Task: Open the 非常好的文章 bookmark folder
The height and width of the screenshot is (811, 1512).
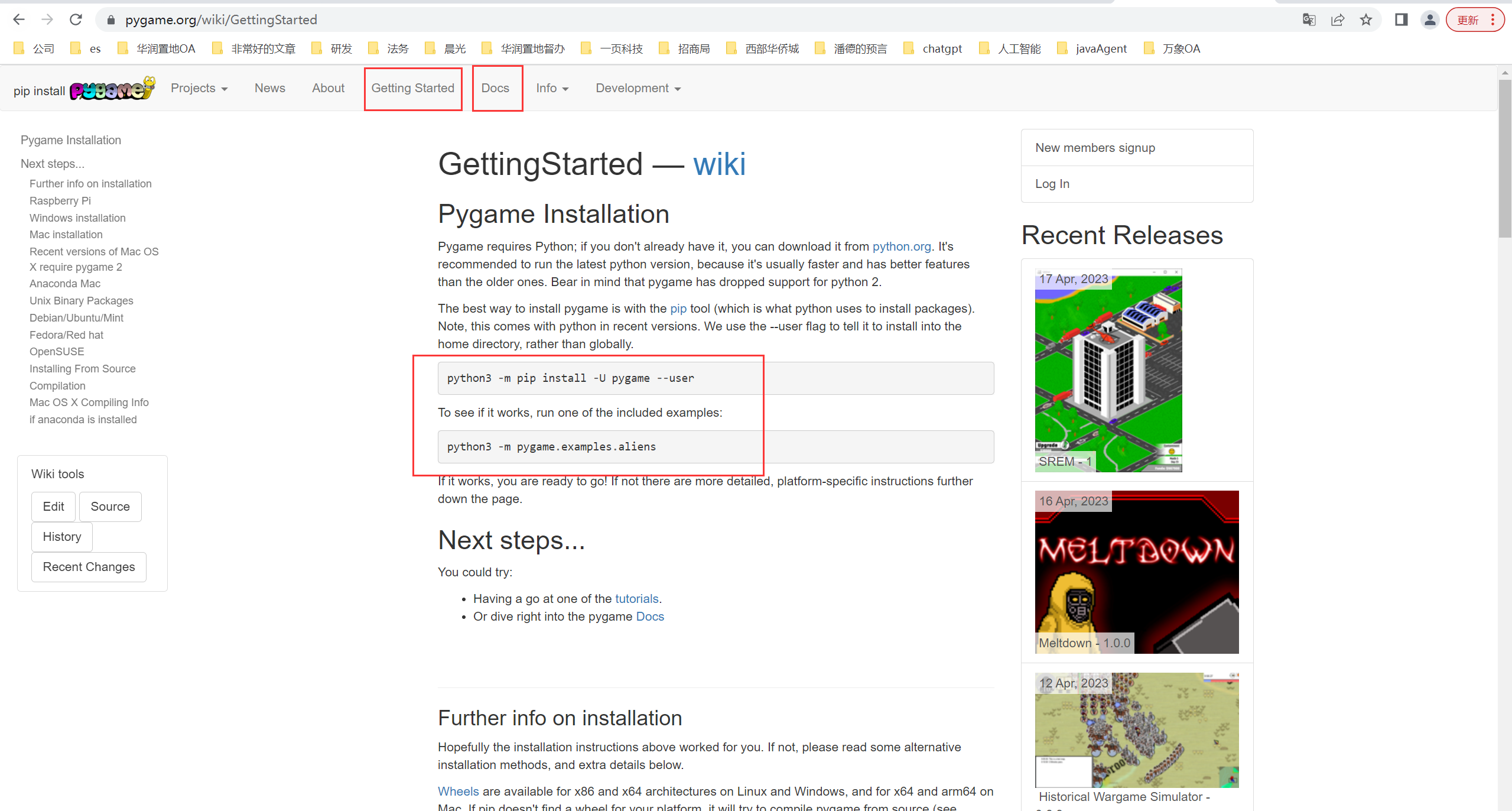Action: click(x=254, y=48)
